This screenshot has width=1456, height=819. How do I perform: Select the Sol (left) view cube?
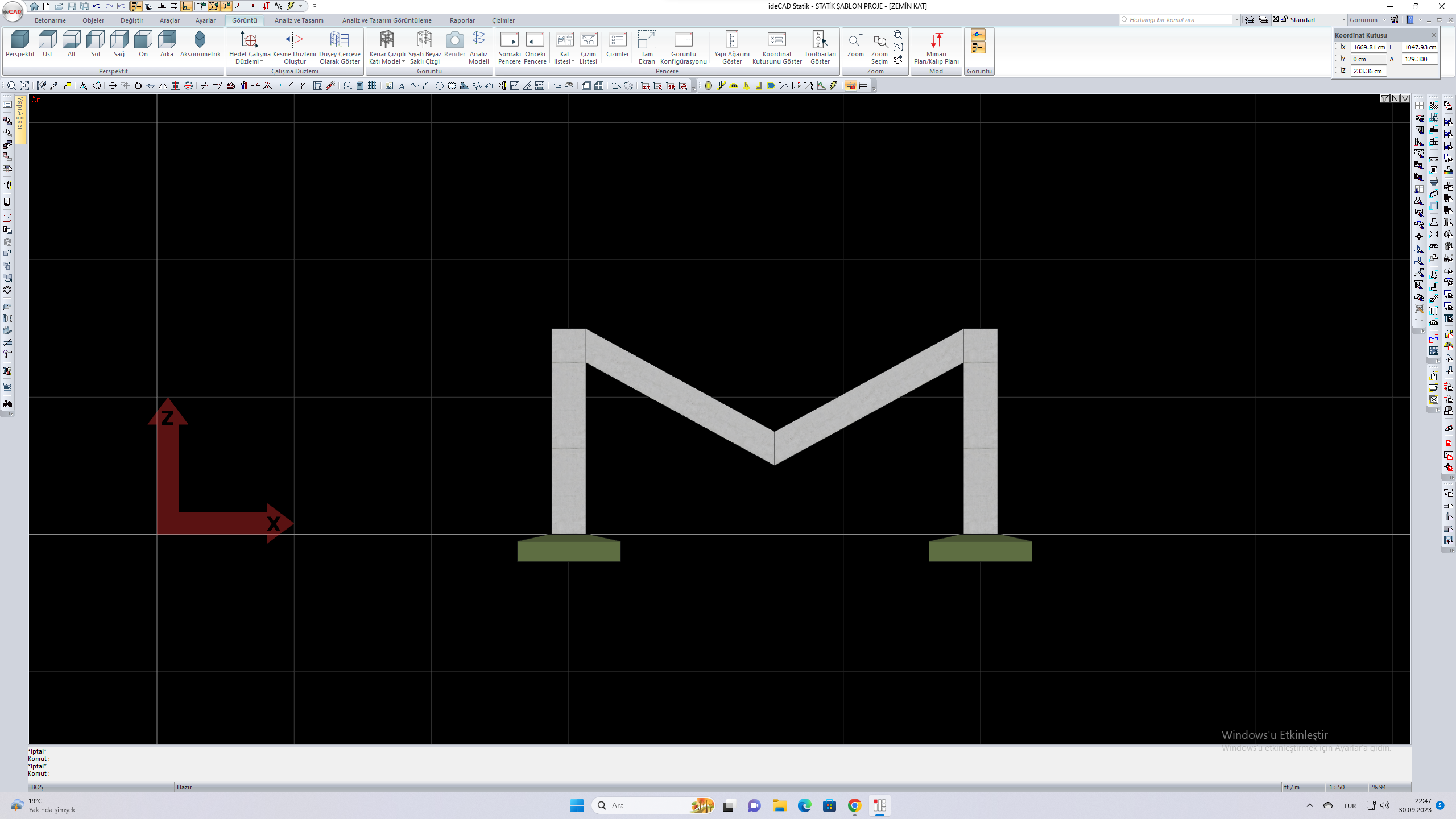(x=96, y=44)
